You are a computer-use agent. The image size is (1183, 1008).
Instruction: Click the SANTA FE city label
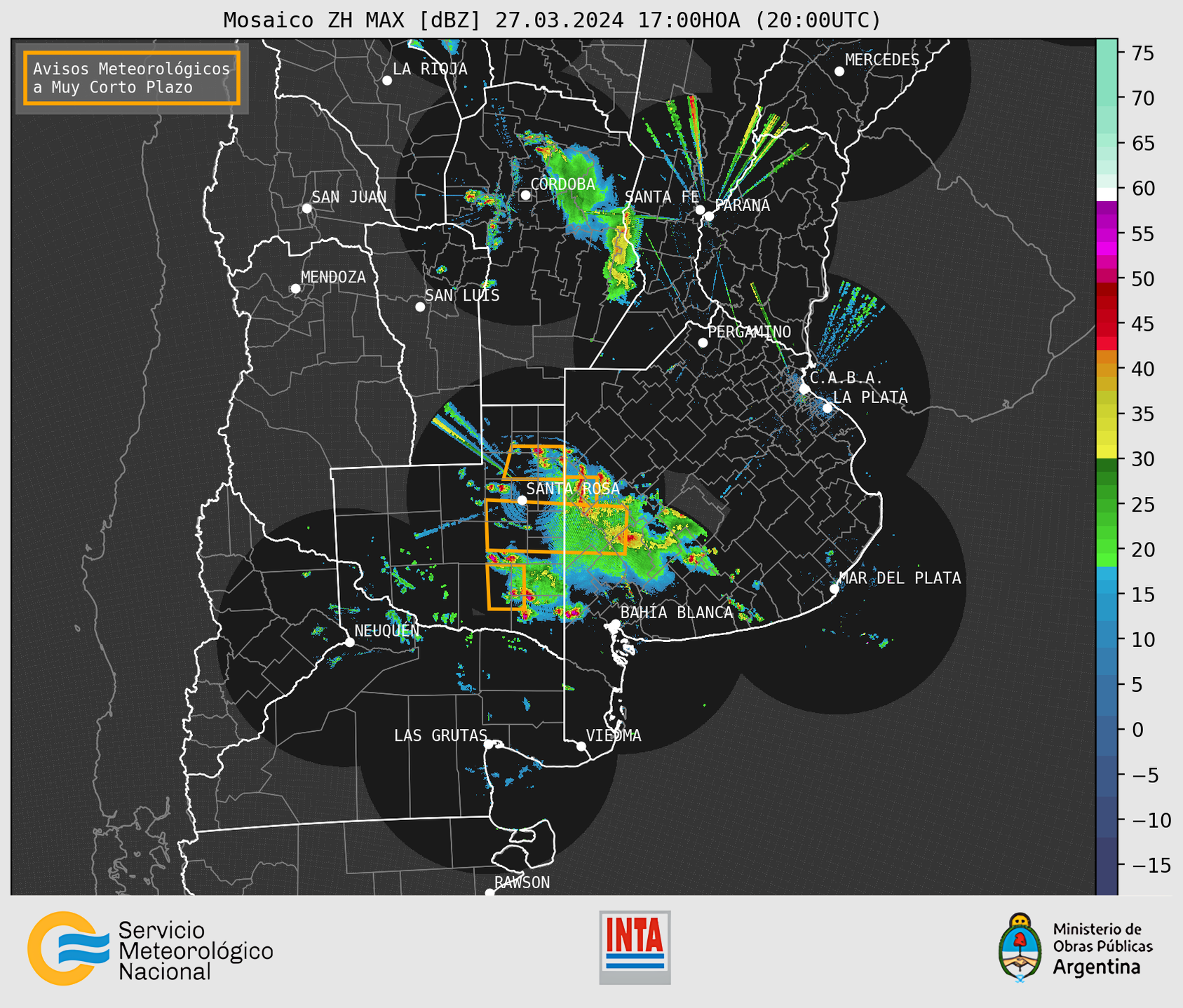[662, 197]
